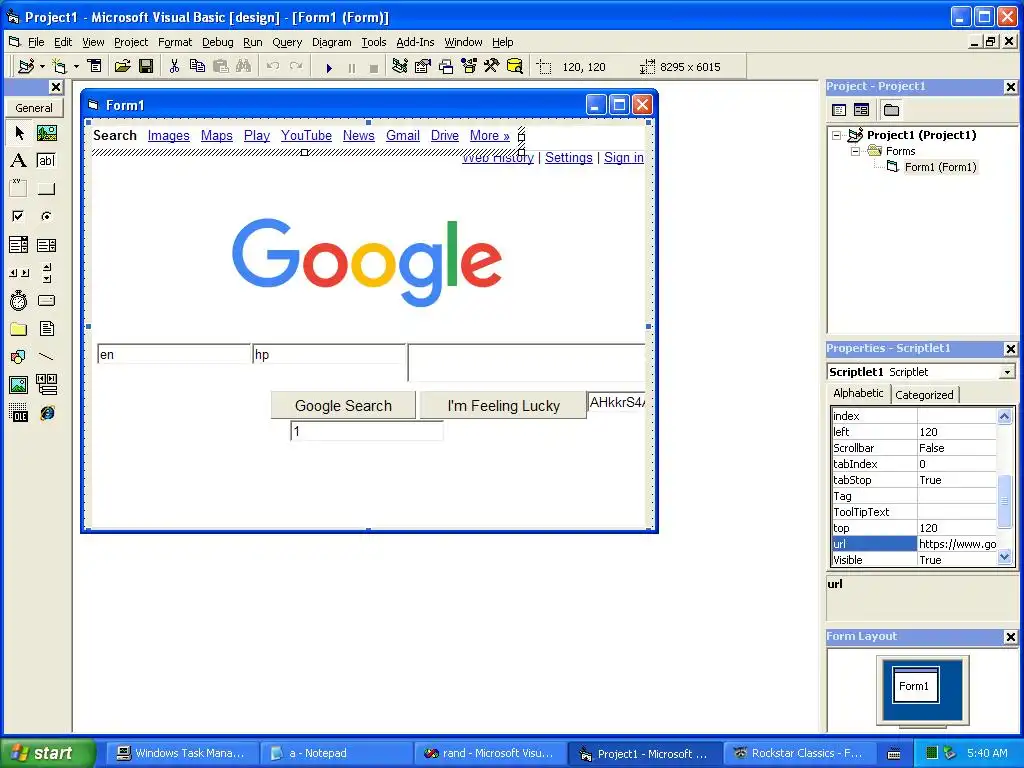
Task: Collapse the Forms folder node
Action: [856, 151]
